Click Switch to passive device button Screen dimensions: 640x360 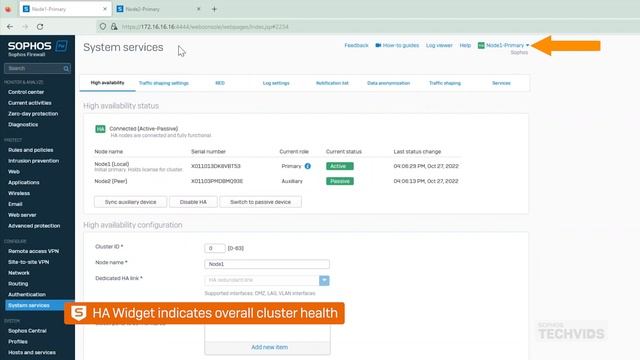click(x=260, y=202)
